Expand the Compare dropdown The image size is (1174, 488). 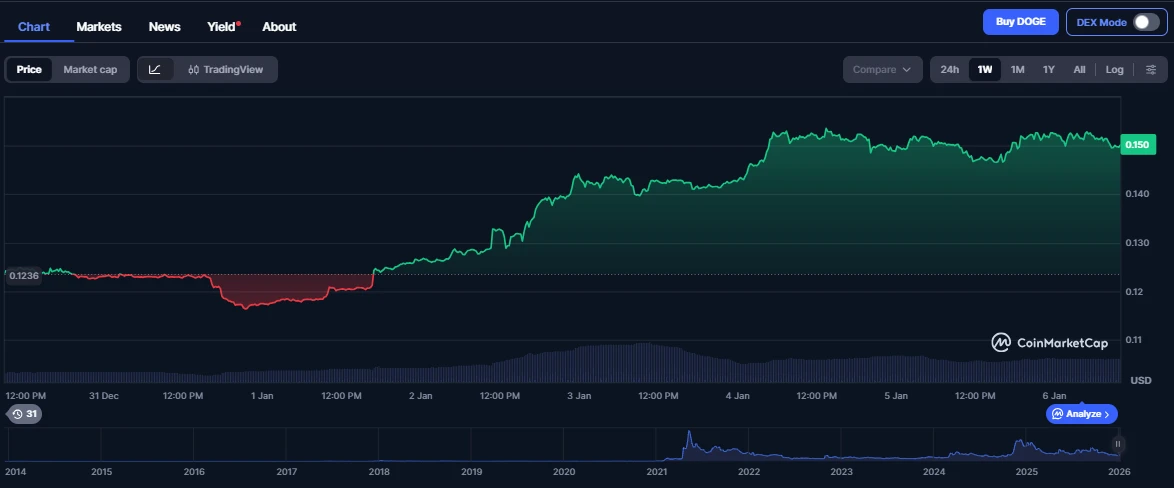pyautogui.click(x=882, y=70)
